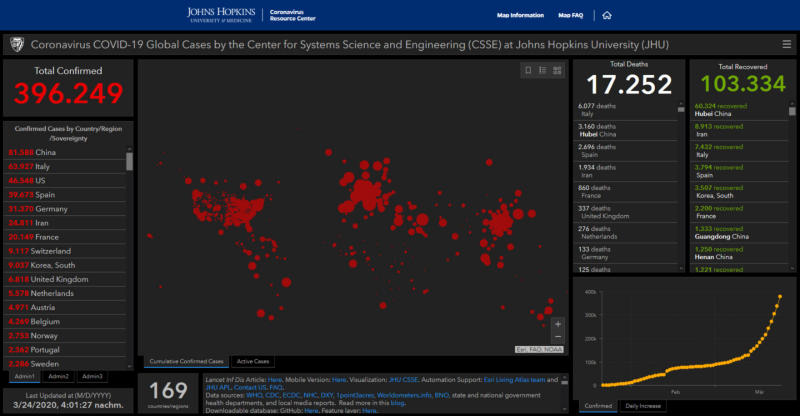Select Italy in confirmed cases list
Screen dimensions: 800x416
[50, 166]
